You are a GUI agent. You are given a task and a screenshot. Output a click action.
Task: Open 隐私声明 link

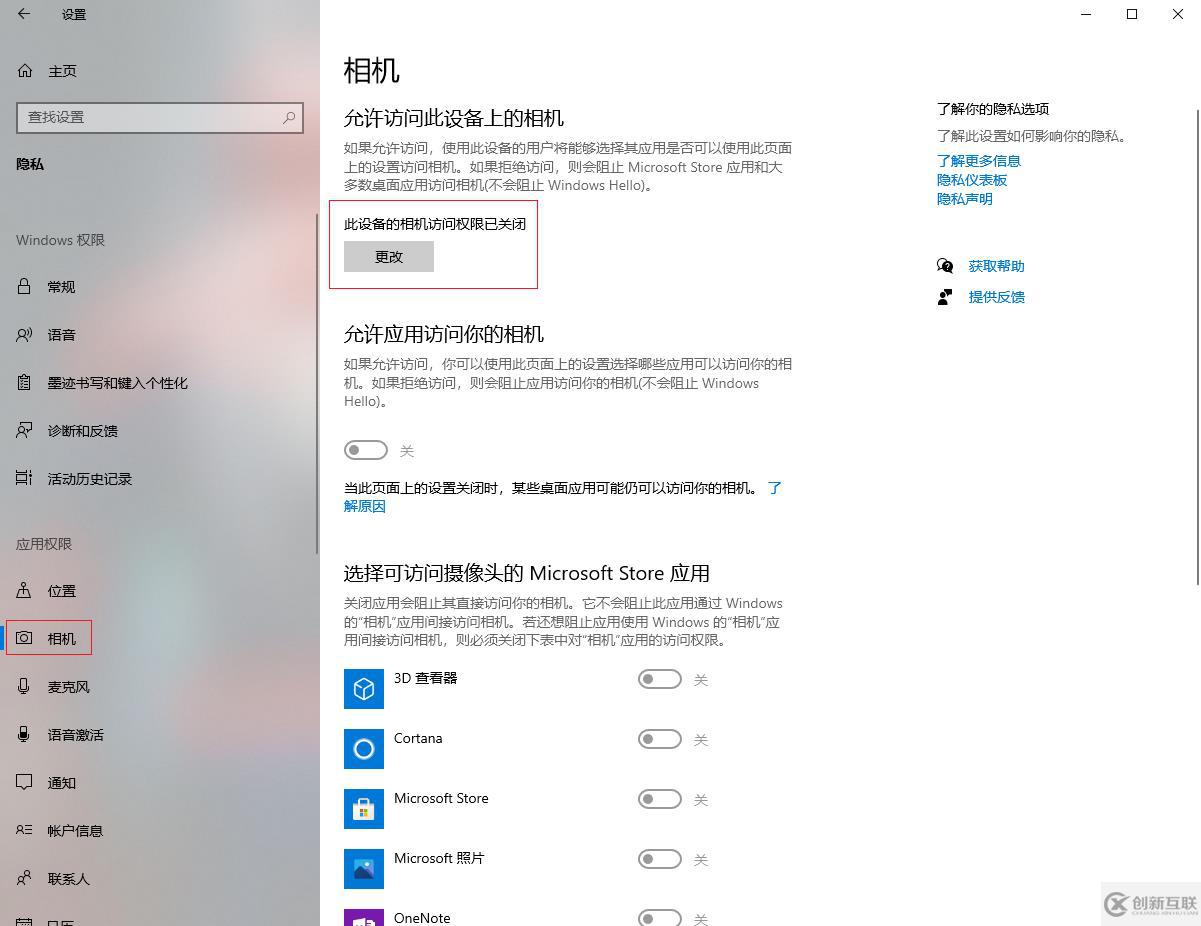[965, 199]
